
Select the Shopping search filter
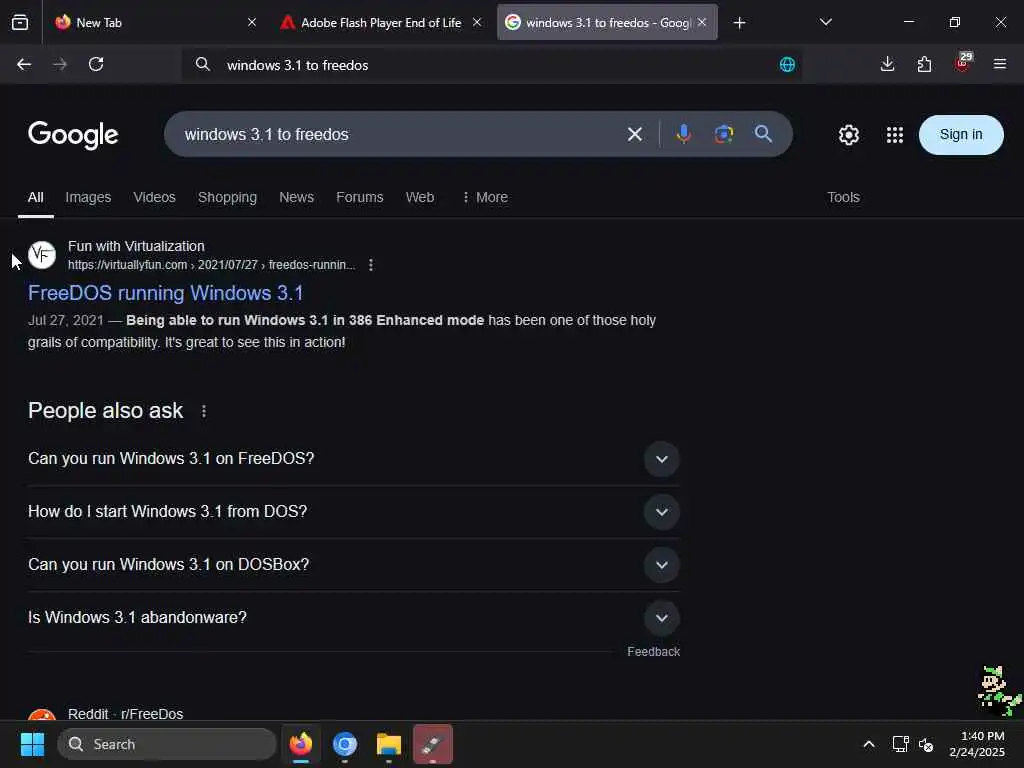pyautogui.click(x=227, y=197)
